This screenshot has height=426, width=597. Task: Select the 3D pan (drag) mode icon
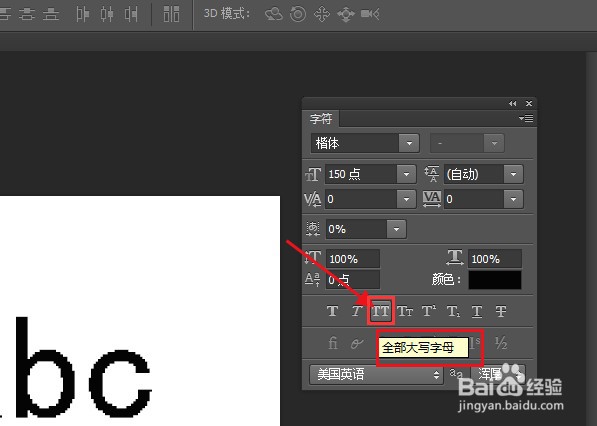322,14
